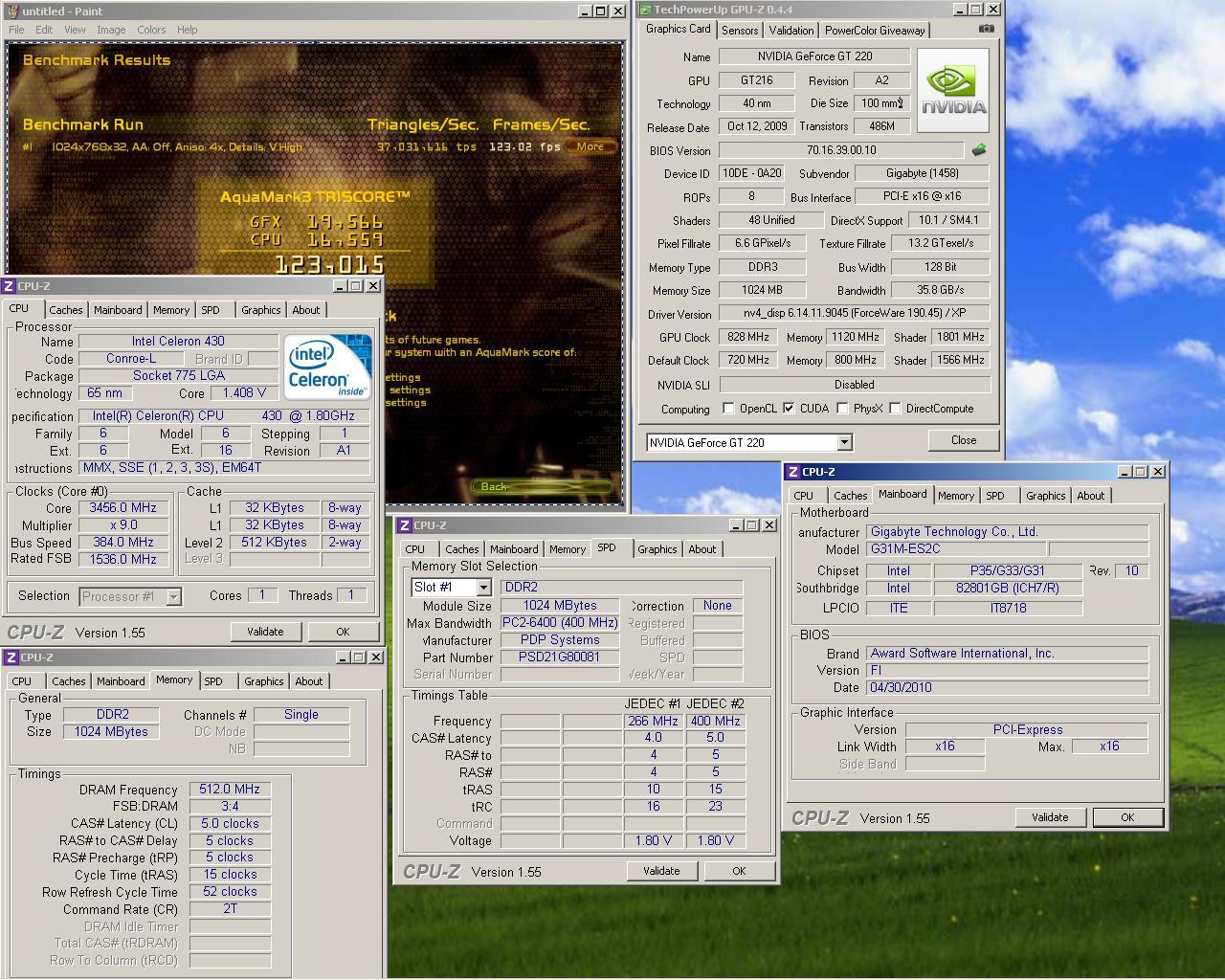This screenshot has height=980, width=1225.
Task: Switch to the Sensors tab in GPU-Z
Action: click(740, 31)
